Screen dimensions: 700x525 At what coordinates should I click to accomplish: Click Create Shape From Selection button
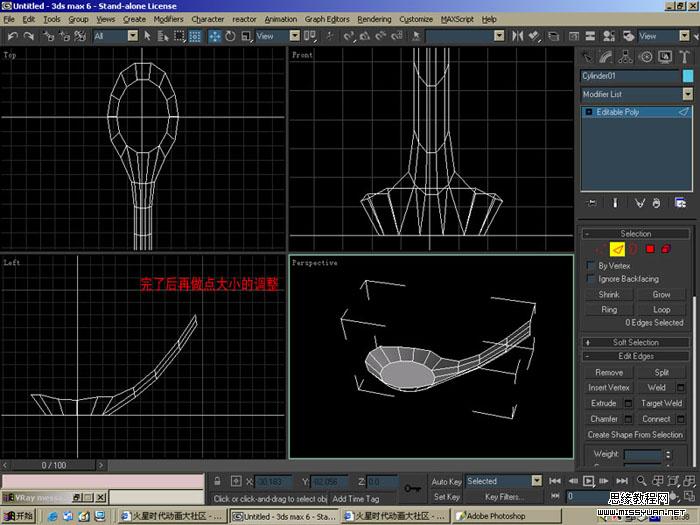pyautogui.click(x=635, y=435)
